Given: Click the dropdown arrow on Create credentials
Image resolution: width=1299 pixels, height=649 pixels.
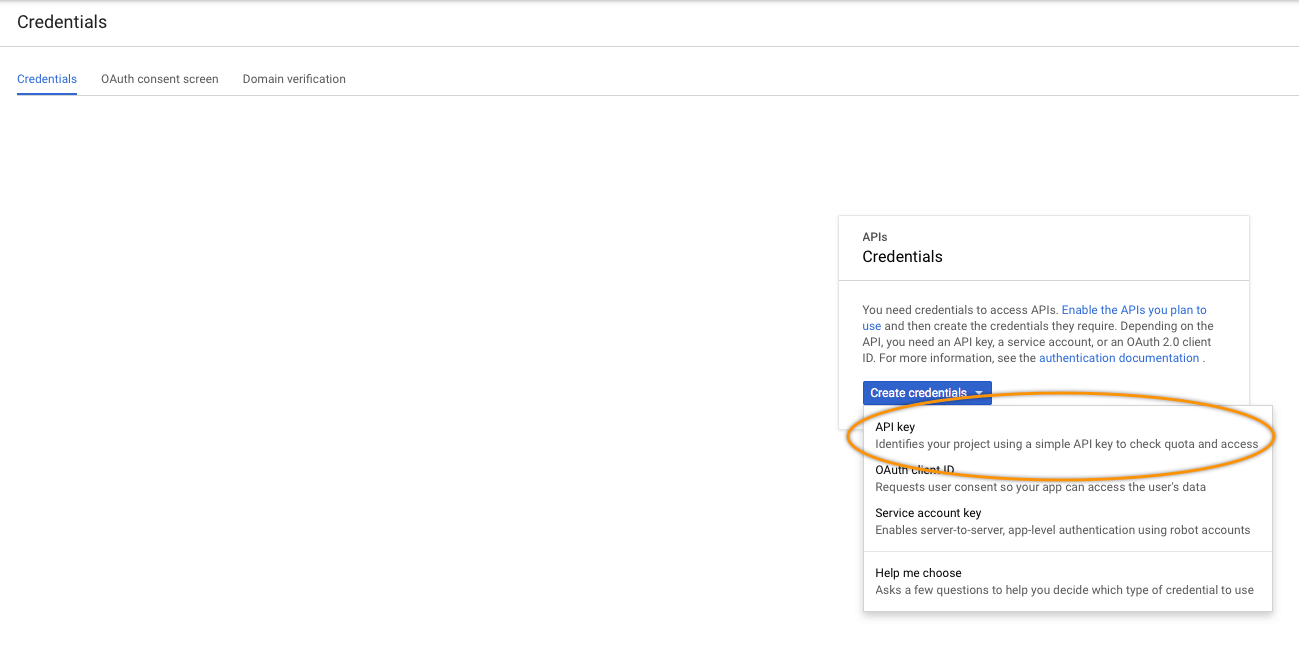Looking at the screenshot, I should pyautogui.click(x=979, y=393).
